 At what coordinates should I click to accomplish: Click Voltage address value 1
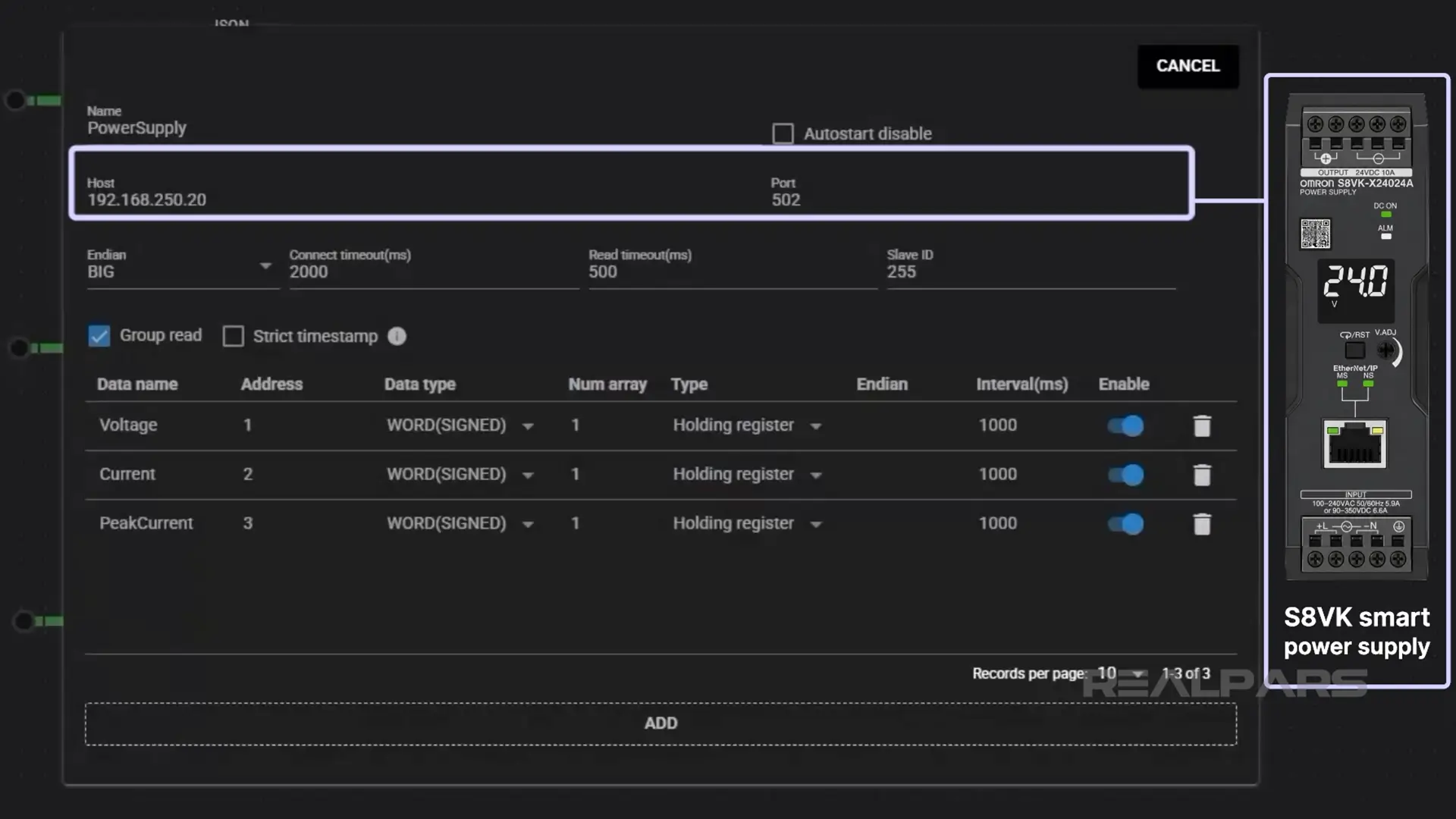(x=247, y=425)
